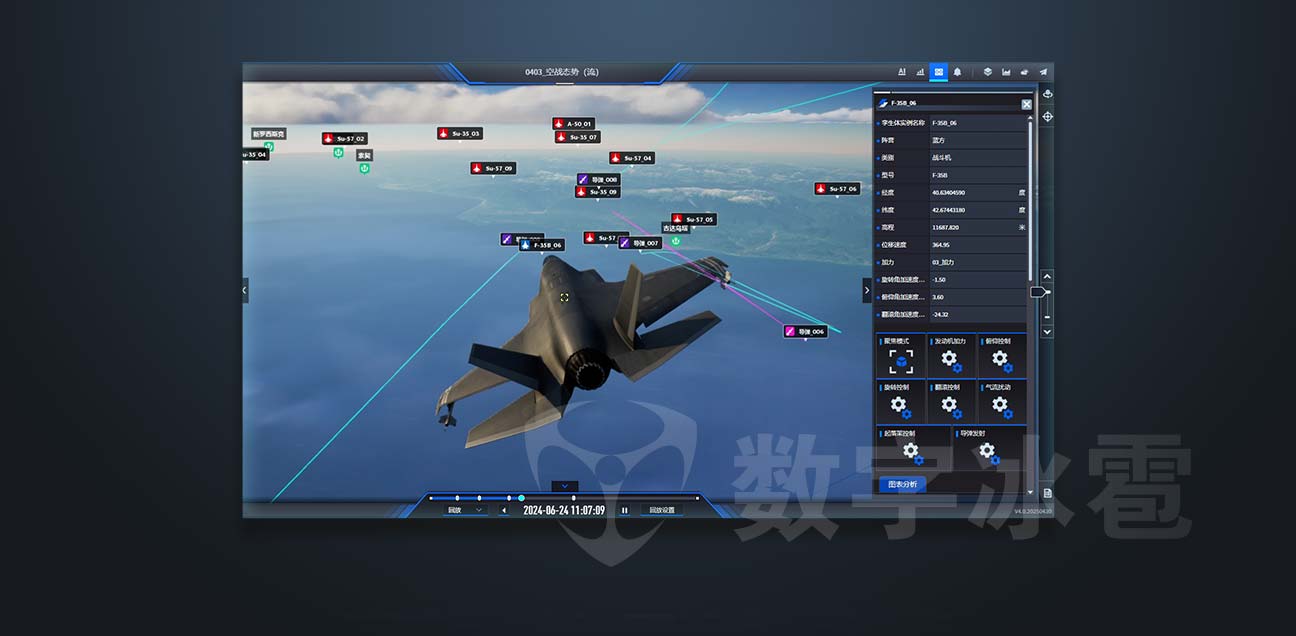
Task: Open the 旋转控制 rotation control tile
Action: [900, 402]
